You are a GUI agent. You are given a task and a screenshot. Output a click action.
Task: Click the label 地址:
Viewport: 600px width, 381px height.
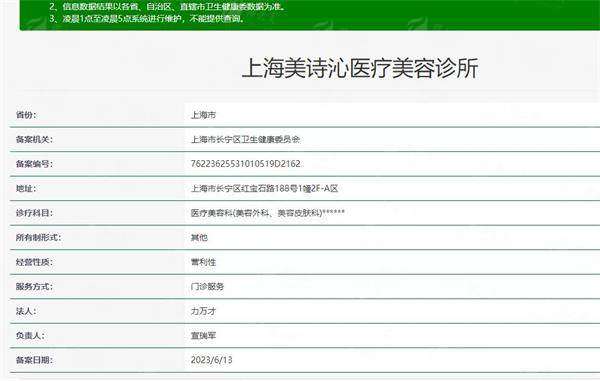(26, 189)
